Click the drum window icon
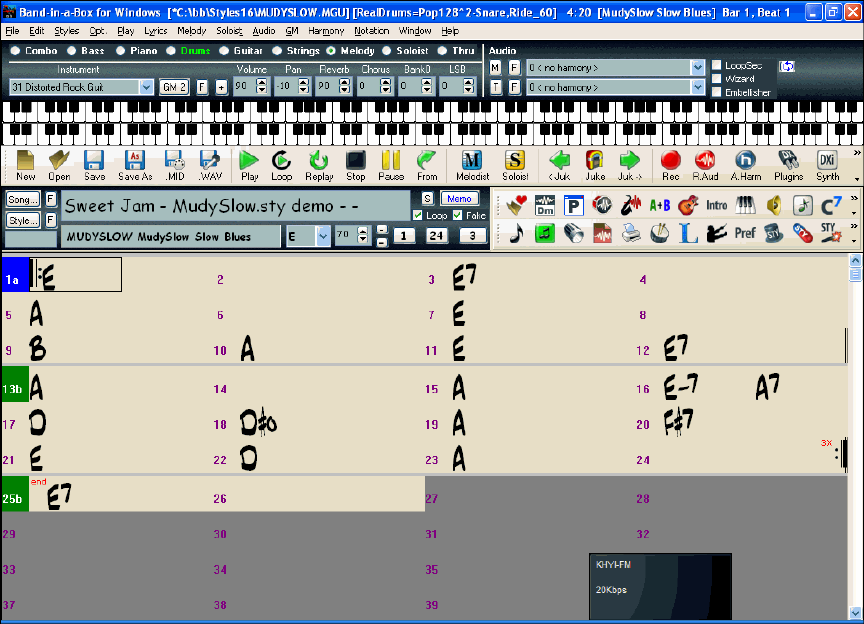The image size is (864, 624). tap(659, 233)
